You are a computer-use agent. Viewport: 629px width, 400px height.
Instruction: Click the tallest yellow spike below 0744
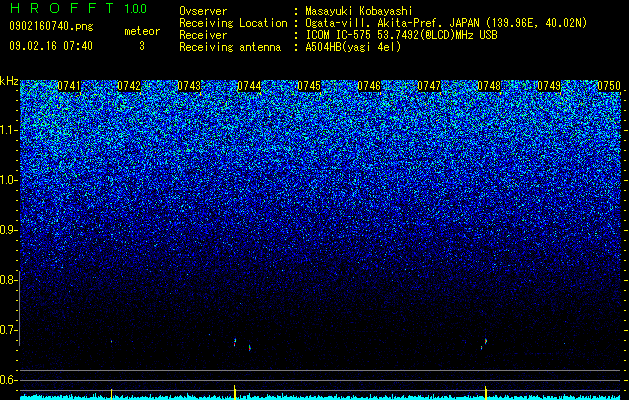pos(235,392)
